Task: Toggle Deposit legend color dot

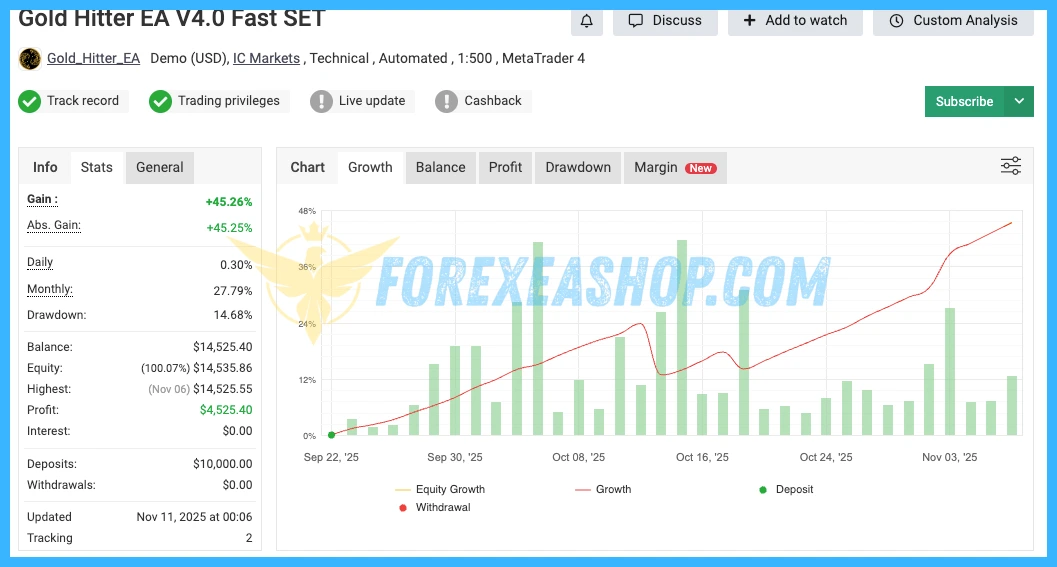Action: tap(763, 490)
